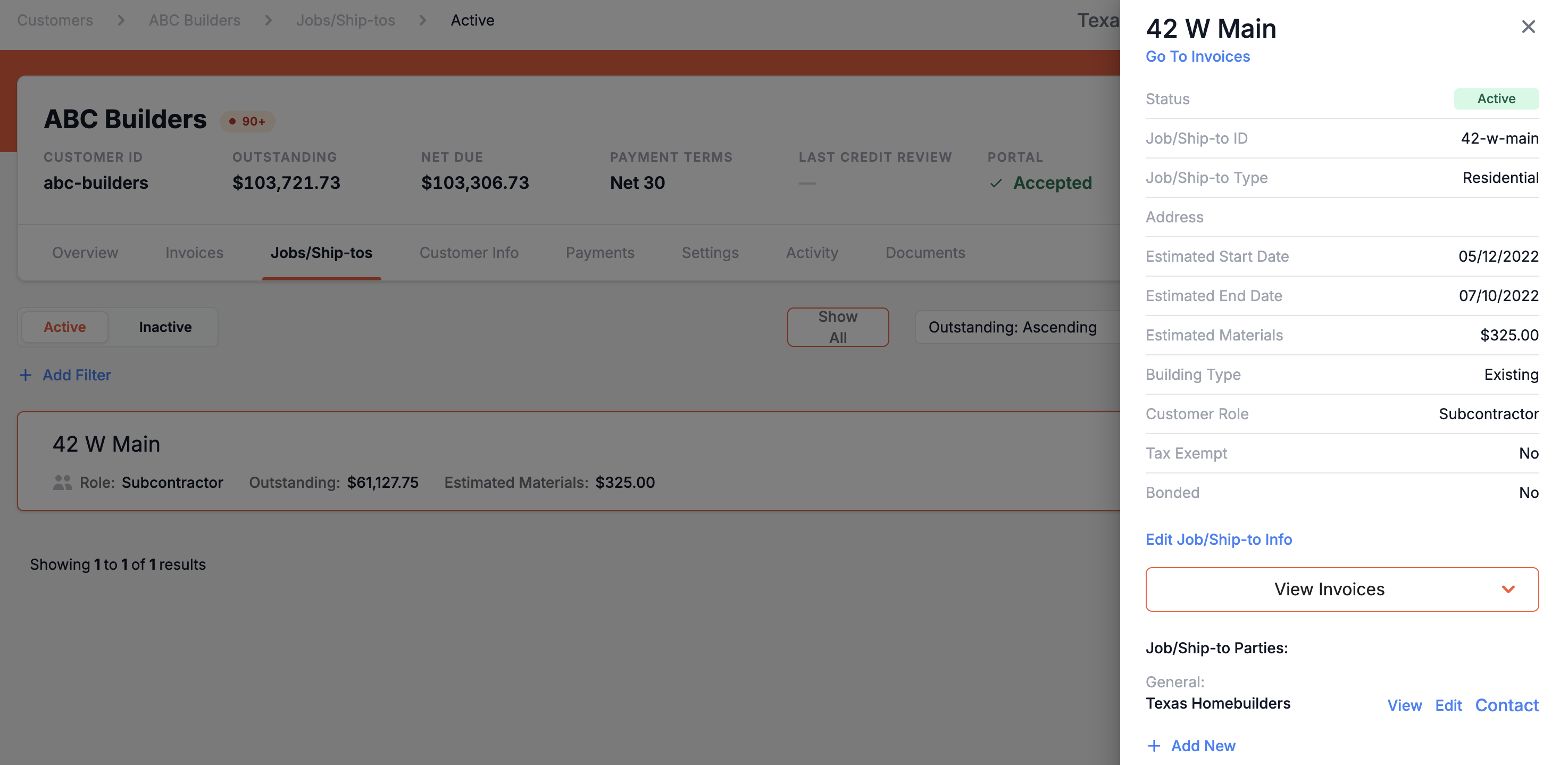
Task: Close the 42 W Main side panel
Action: [1528, 27]
